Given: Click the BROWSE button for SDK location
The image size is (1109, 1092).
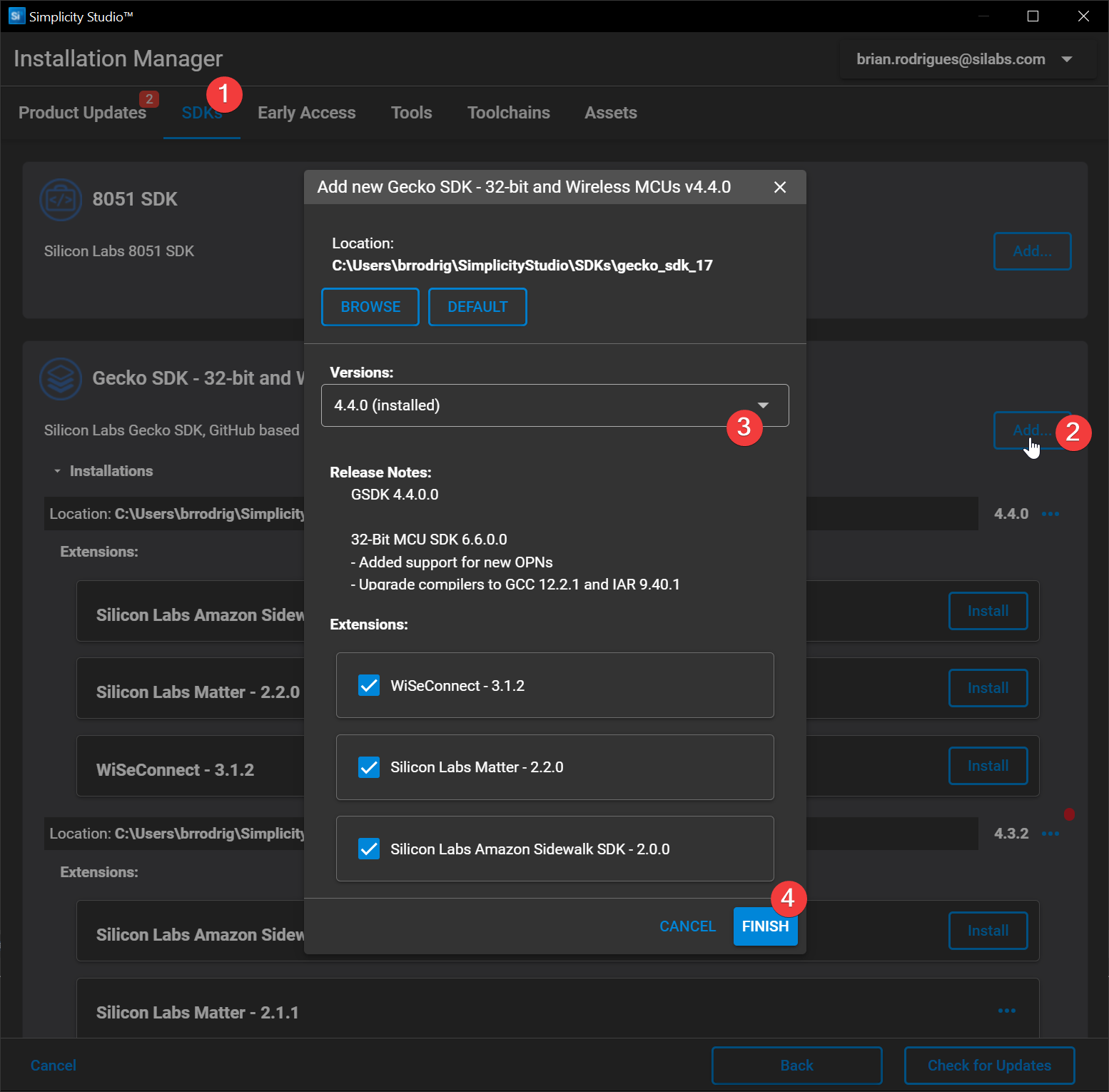Looking at the screenshot, I should point(370,307).
